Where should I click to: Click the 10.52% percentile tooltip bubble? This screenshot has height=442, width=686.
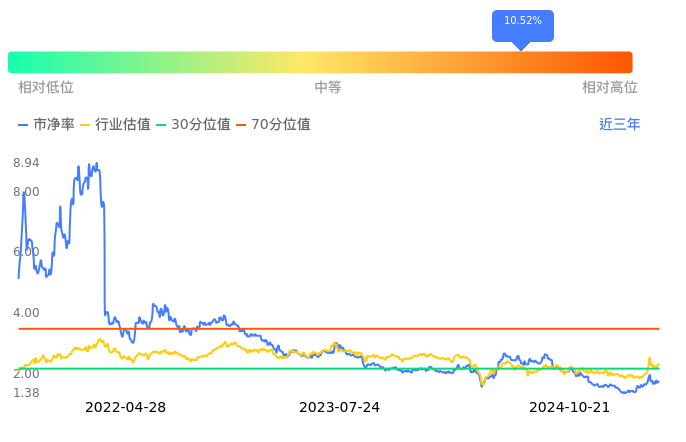pos(522,22)
